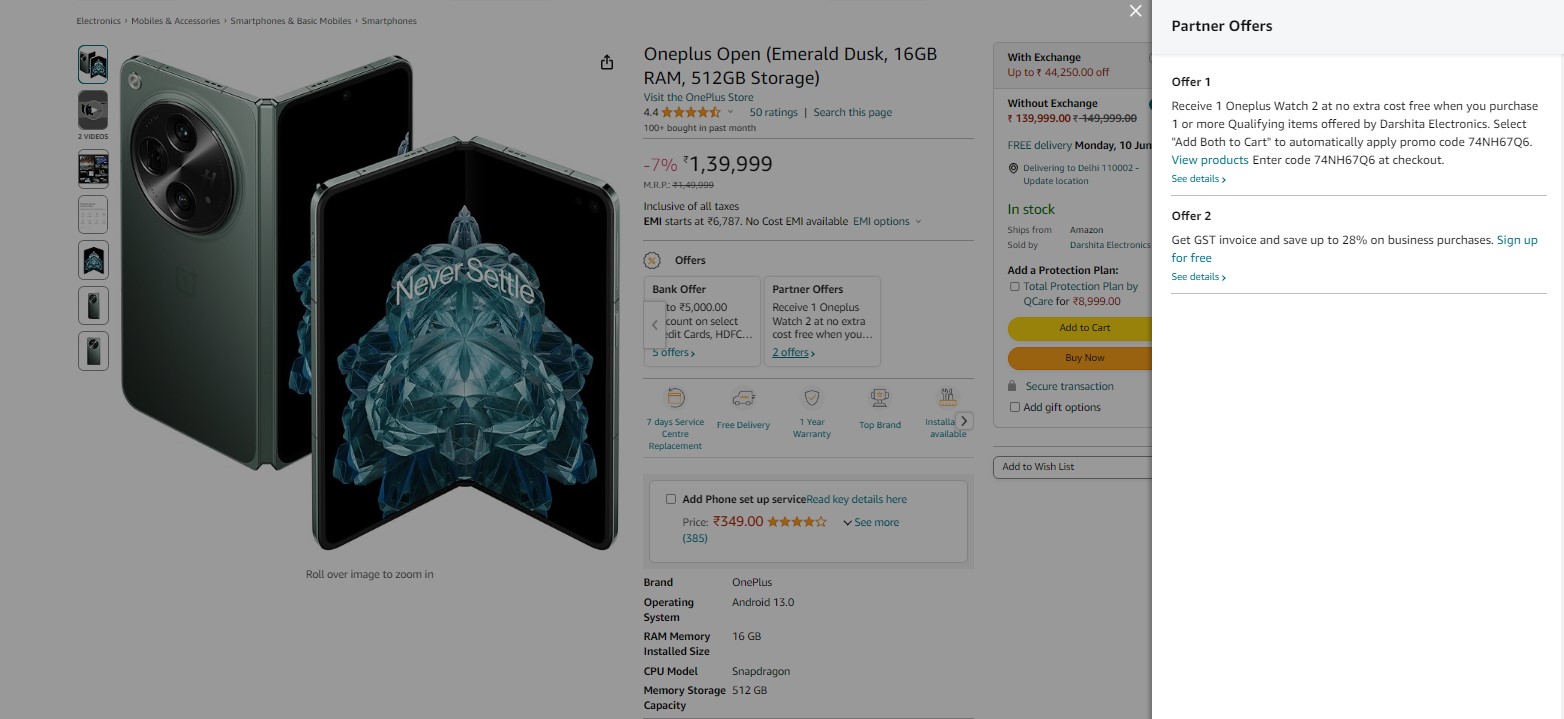
Task: Select the 2 VIDEOS thumbnail
Action: pos(93,110)
